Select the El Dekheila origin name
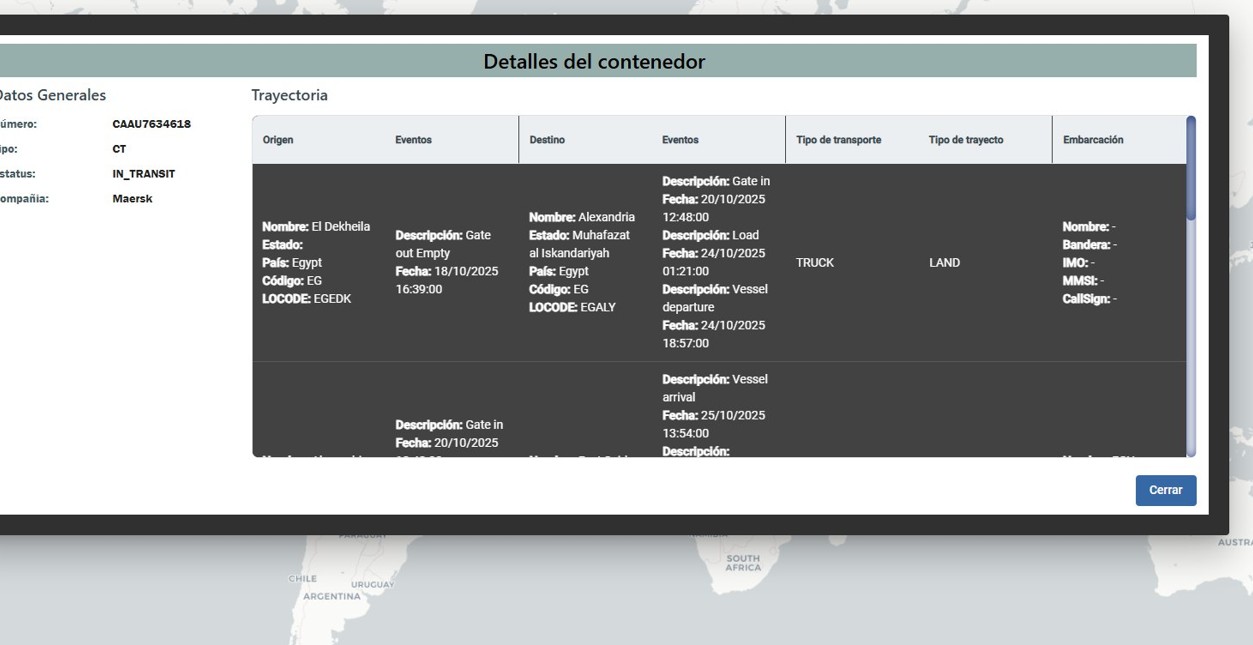Viewport: 1253px width, 645px height. point(340,227)
